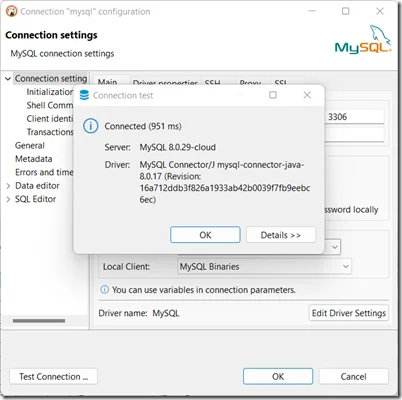Switch to the Main tab
The image size is (402, 400).
click(x=107, y=82)
